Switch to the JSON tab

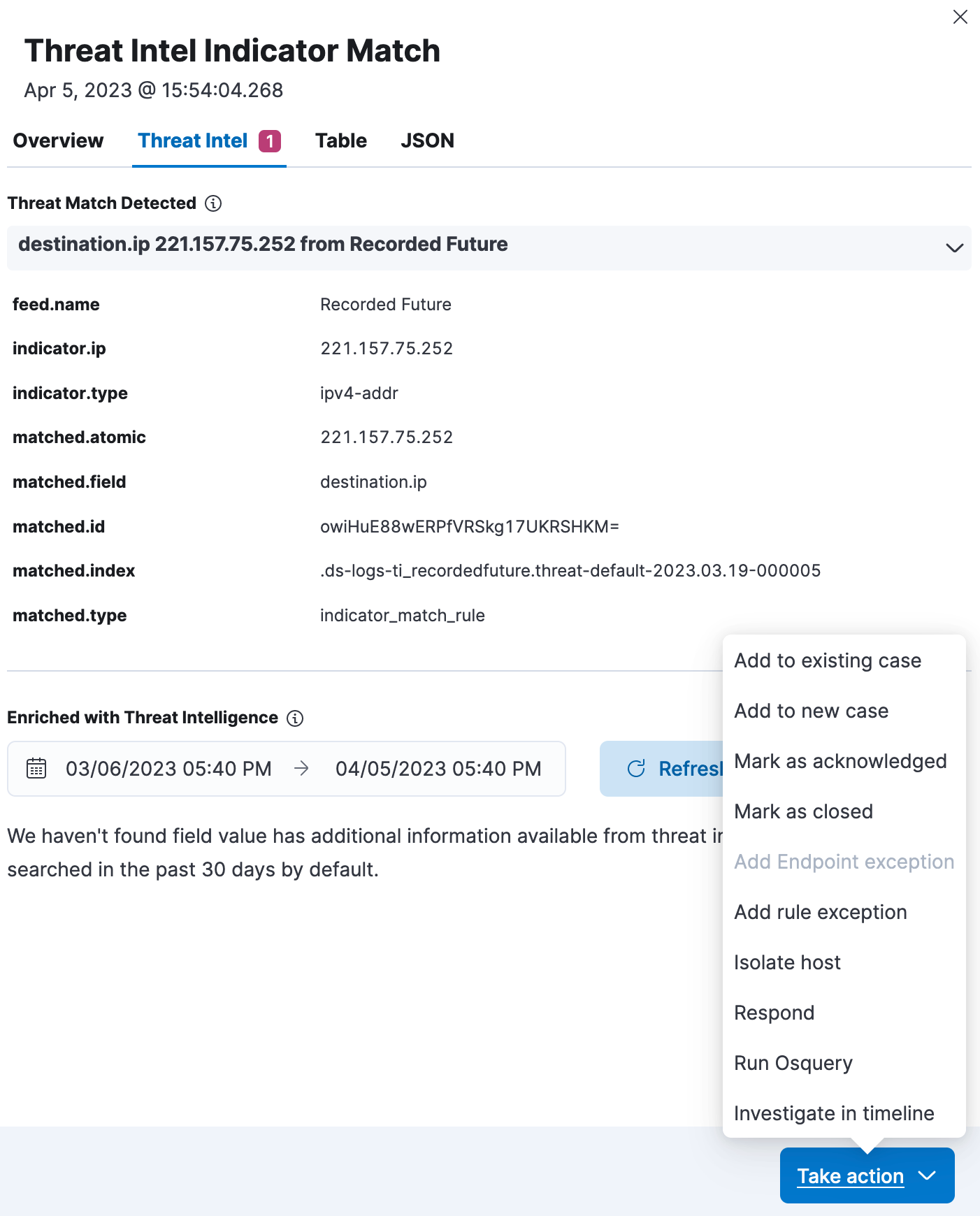click(428, 140)
